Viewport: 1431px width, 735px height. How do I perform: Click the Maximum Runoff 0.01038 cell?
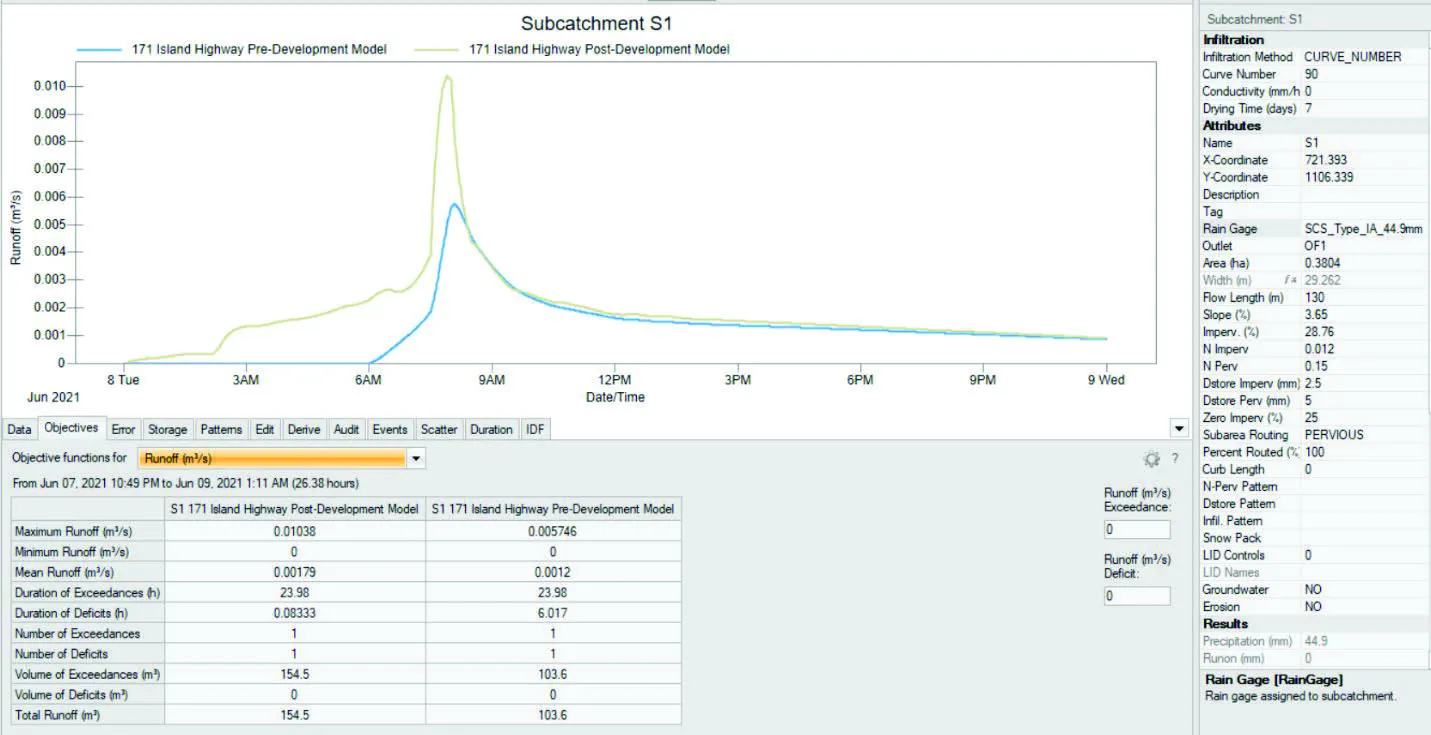pos(295,531)
